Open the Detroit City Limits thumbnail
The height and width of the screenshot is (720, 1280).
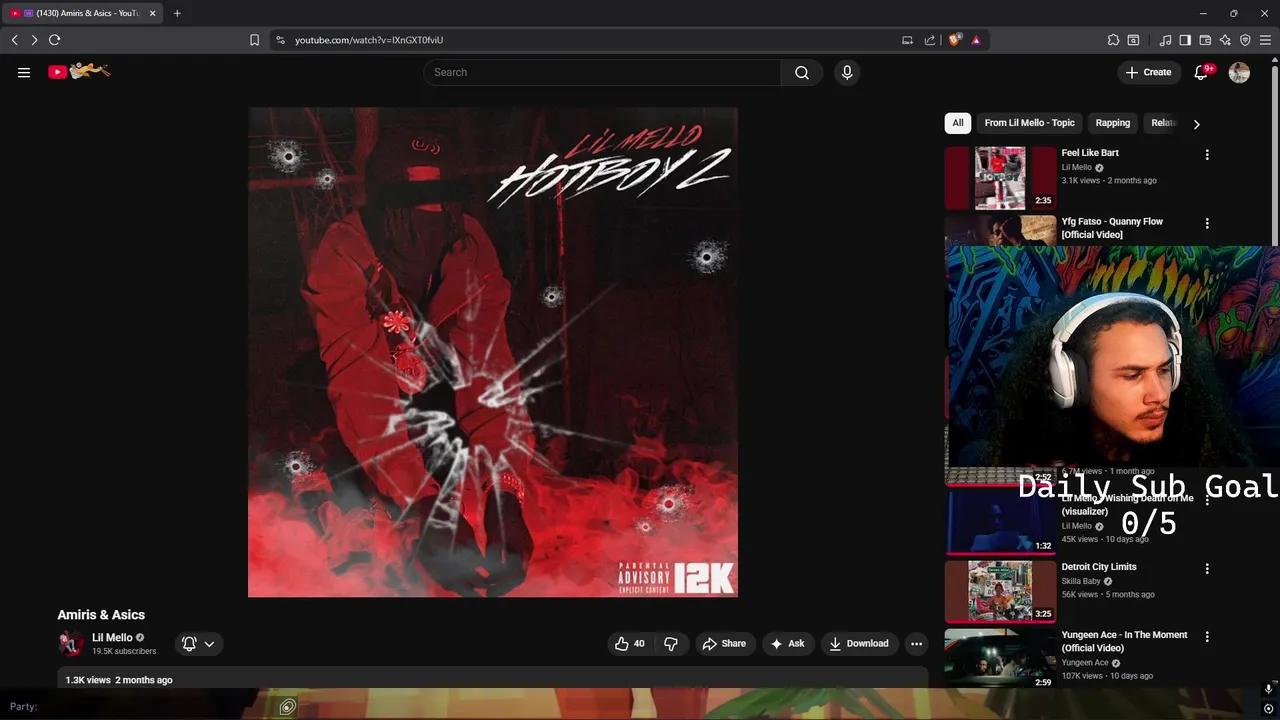[1000, 591]
